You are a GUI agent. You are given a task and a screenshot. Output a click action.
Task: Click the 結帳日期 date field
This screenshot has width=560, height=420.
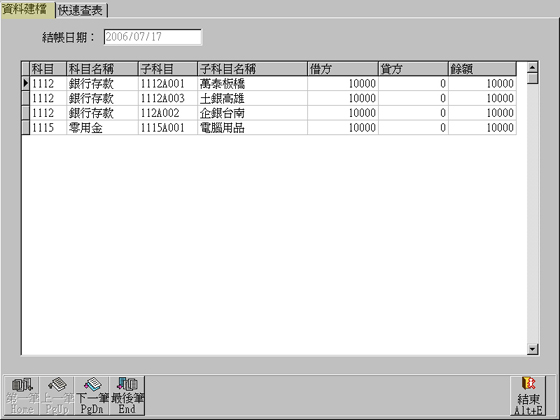pyautogui.click(x=153, y=37)
